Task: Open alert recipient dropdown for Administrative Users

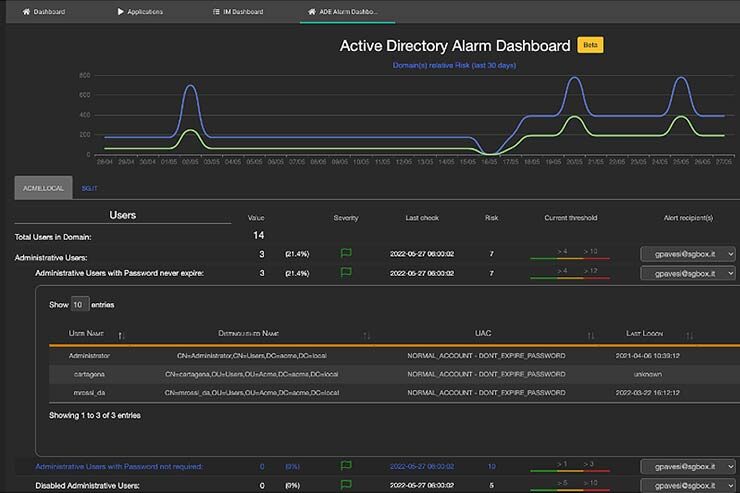Action: [x=688, y=254]
